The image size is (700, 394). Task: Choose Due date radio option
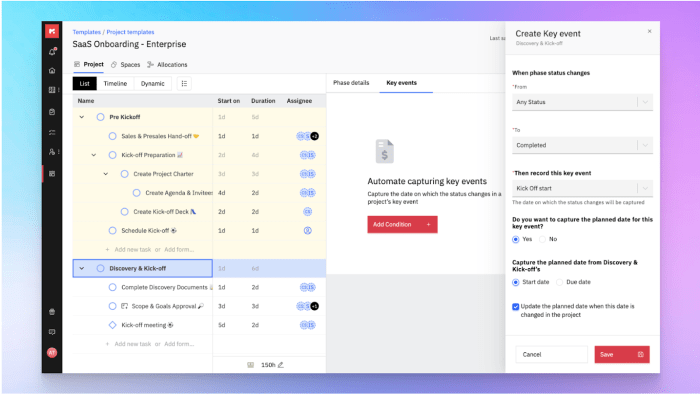pyautogui.click(x=559, y=282)
